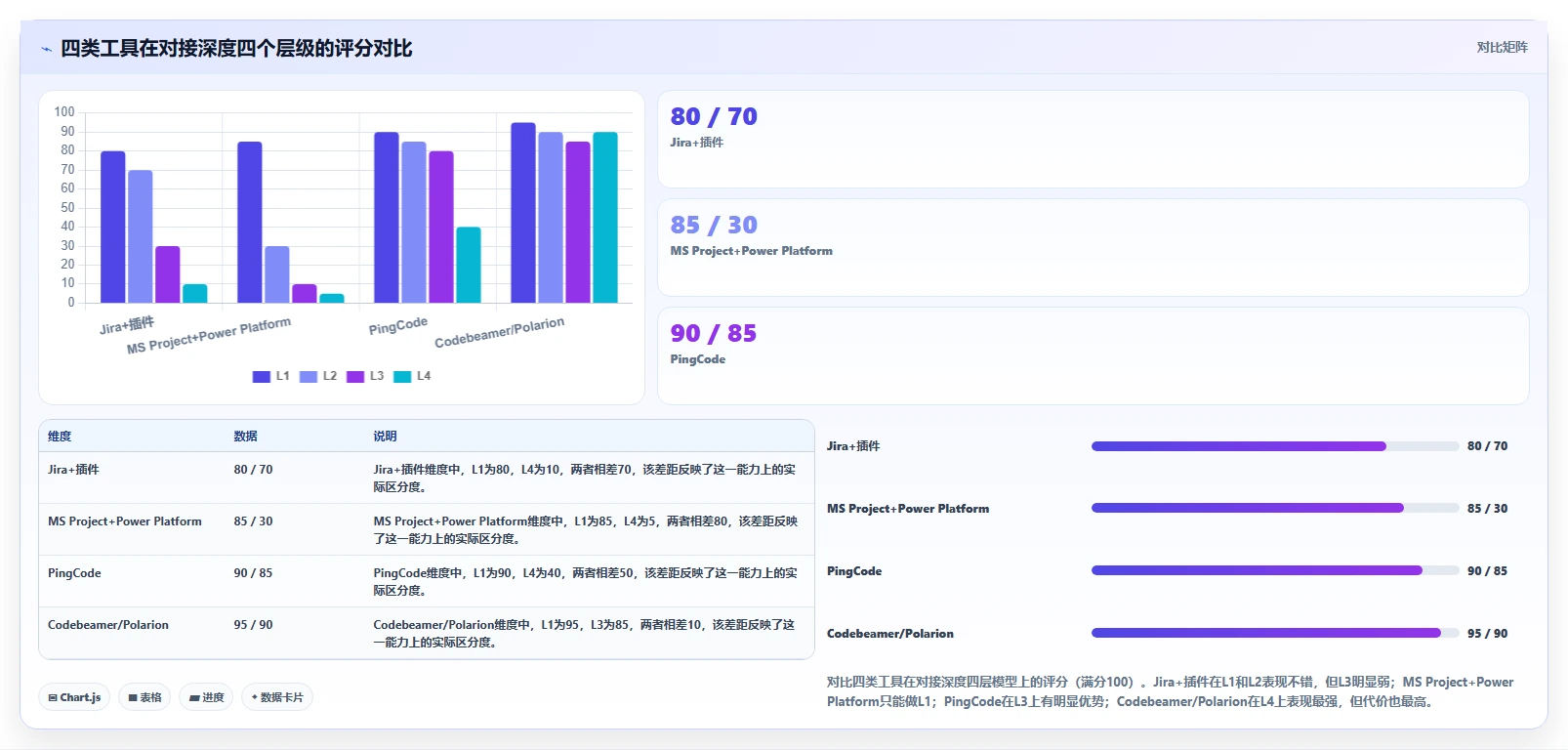This screenshot has width=1568, height=750.
Task: Click the 90 / 85 table cell
Action: (253, 573)
